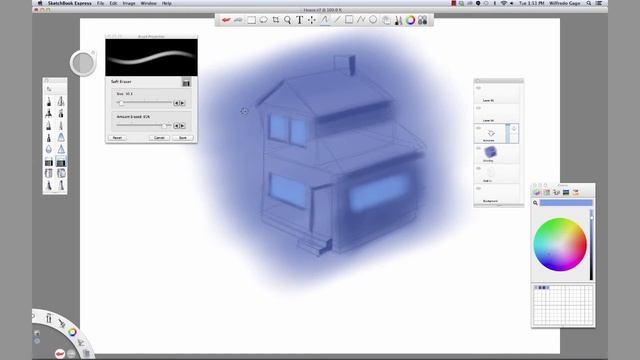Select the Lasso selection tool

point(263,20)
